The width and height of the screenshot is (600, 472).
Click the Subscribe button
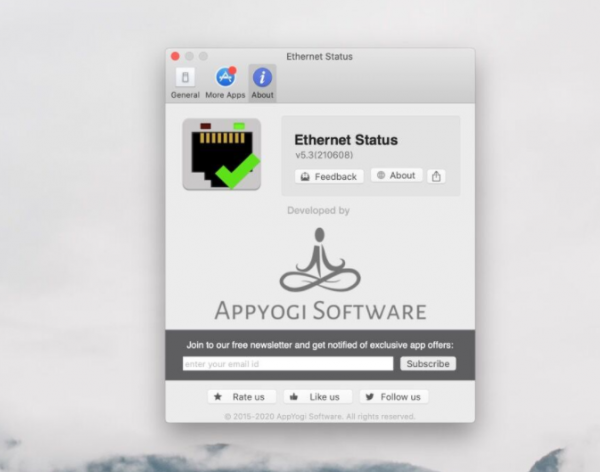click(428, 364)
